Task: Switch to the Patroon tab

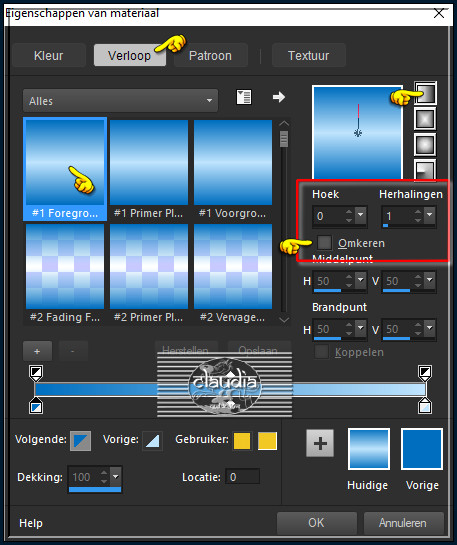Action: point(210,56)
